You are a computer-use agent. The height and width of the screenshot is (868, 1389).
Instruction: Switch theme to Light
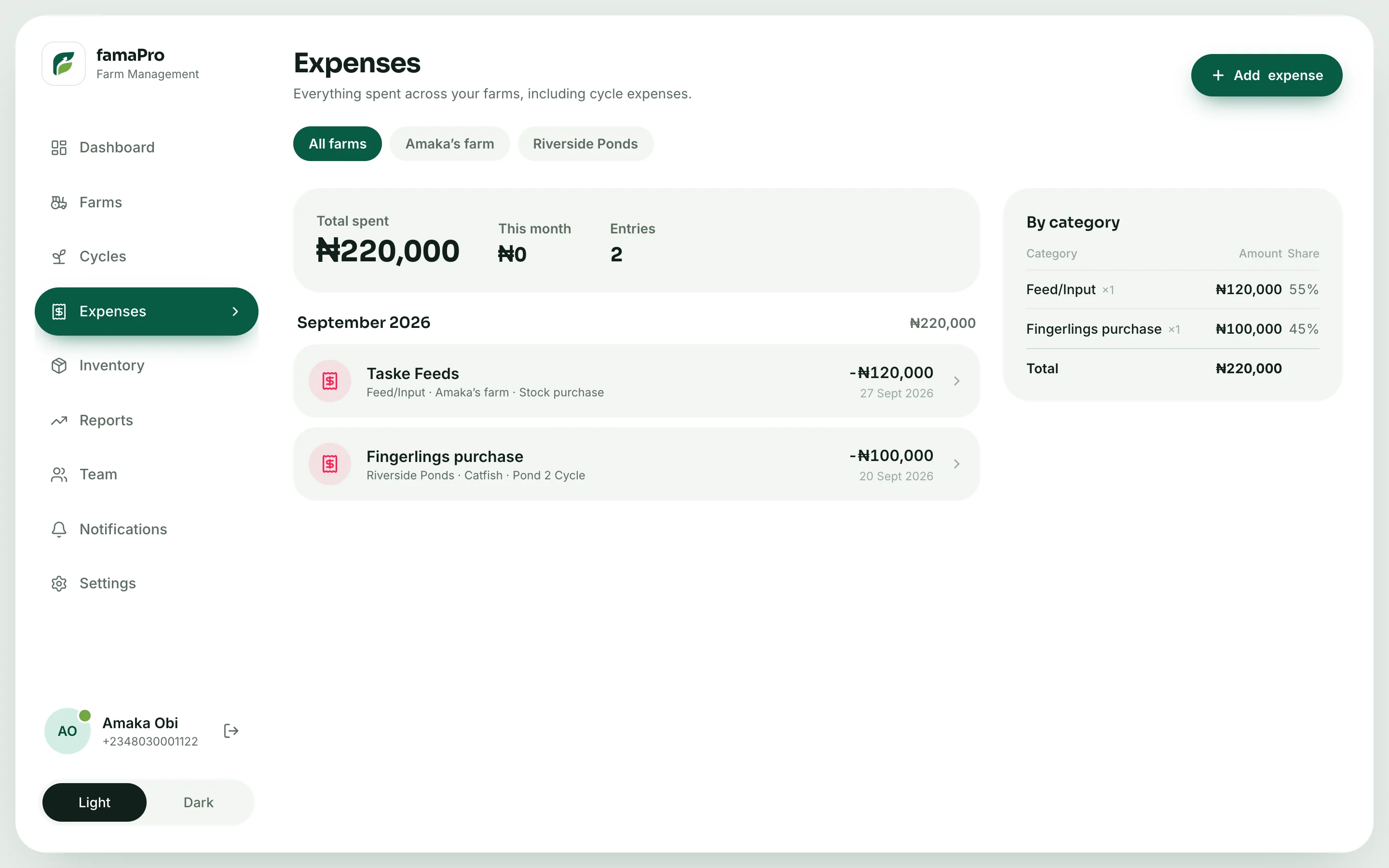point(95,802)
